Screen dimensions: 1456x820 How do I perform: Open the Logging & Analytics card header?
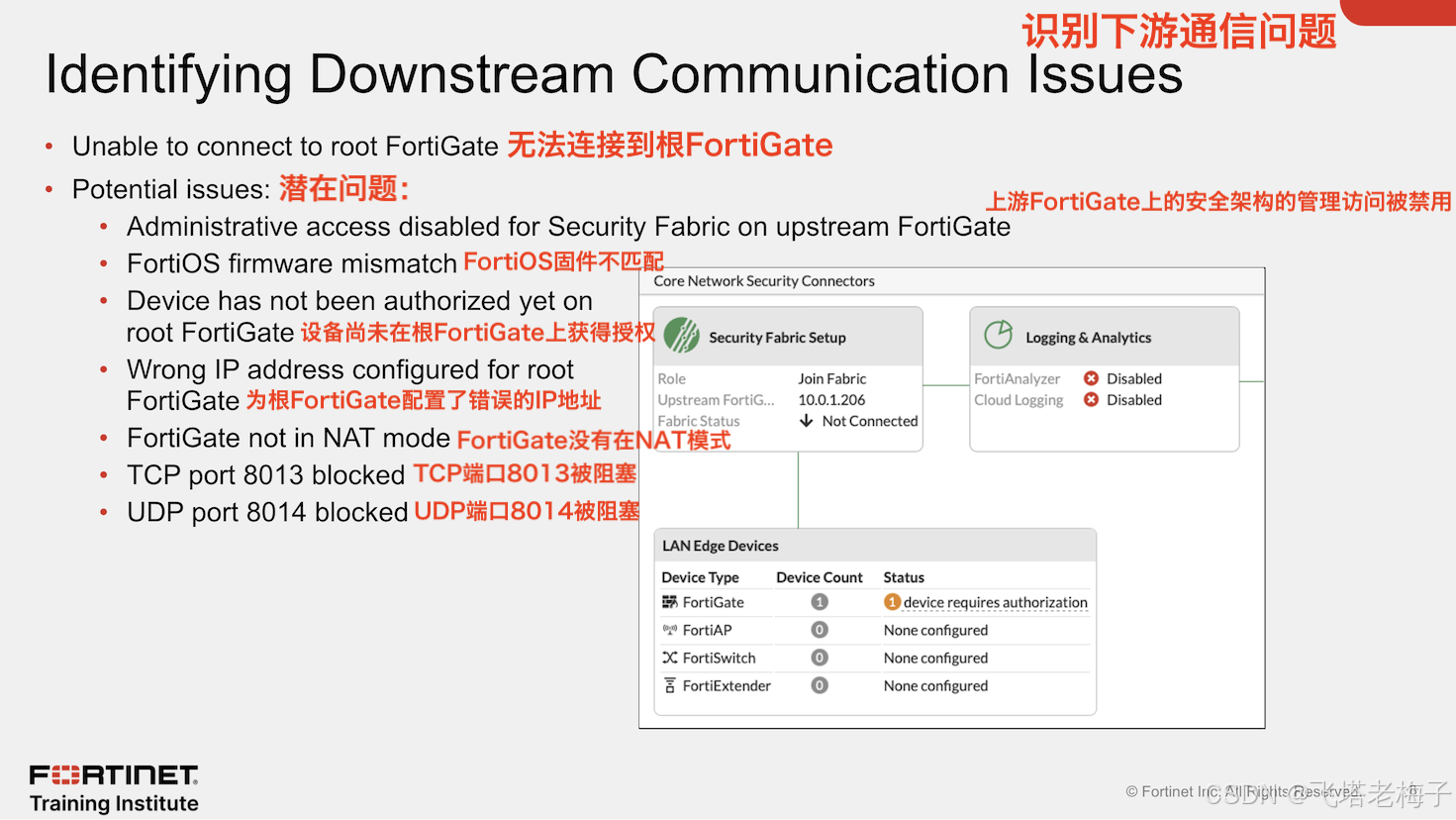1105,337
